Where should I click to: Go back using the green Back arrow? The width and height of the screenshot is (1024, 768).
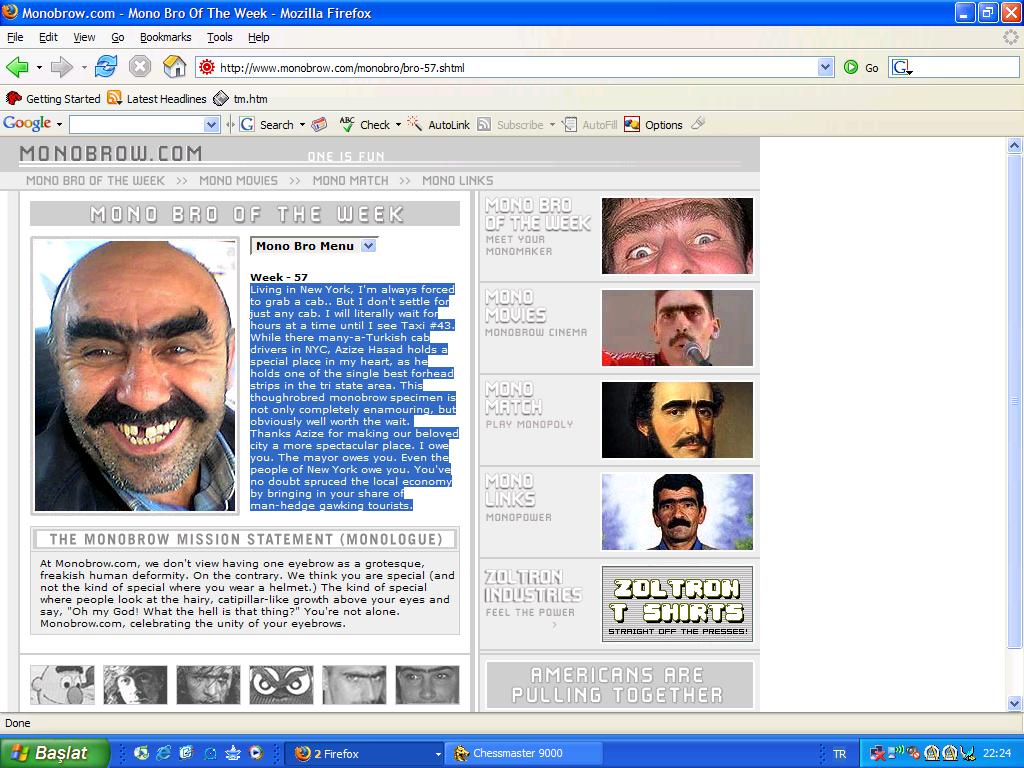click(17, 67)
